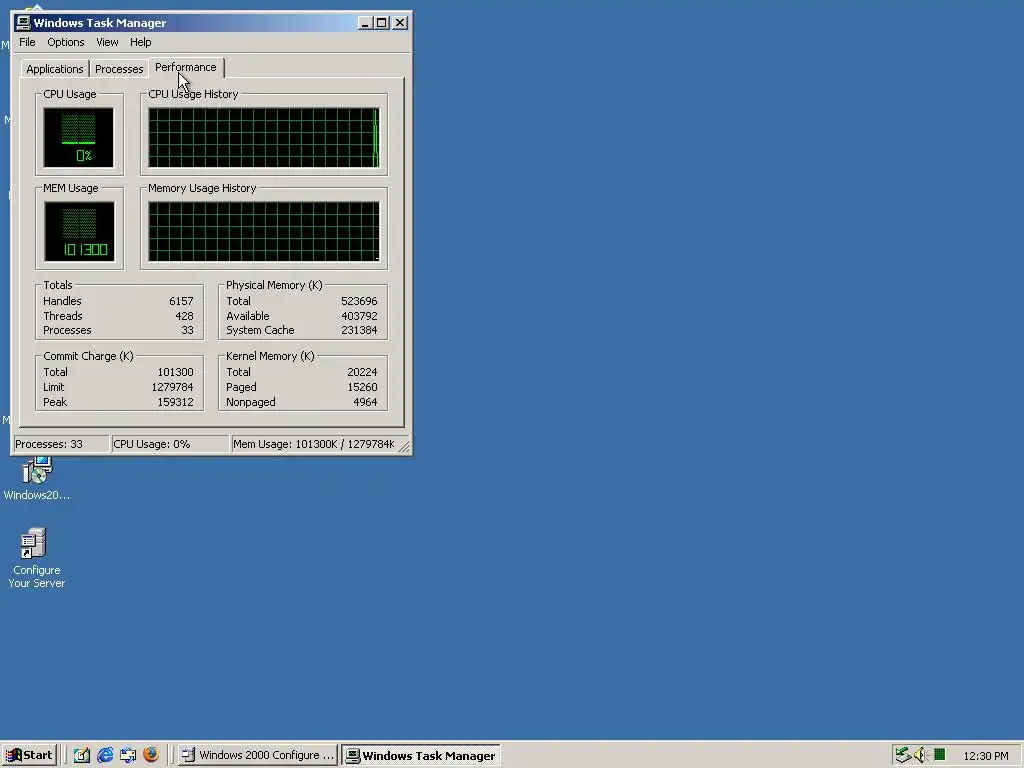
Task: Click the Windows Task Manager taskbar button
Action: point(421,755)
